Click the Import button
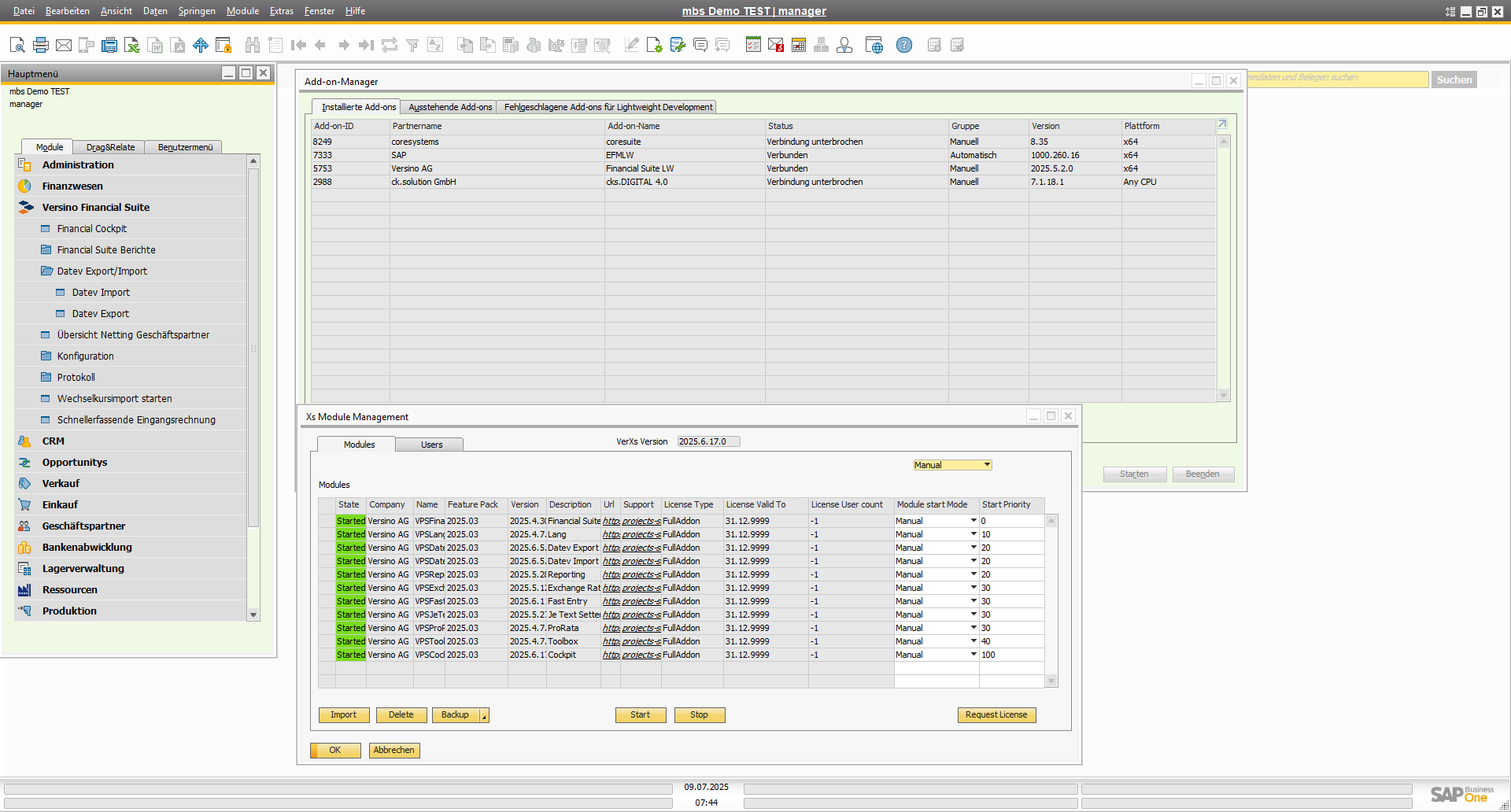 [343, 715]
